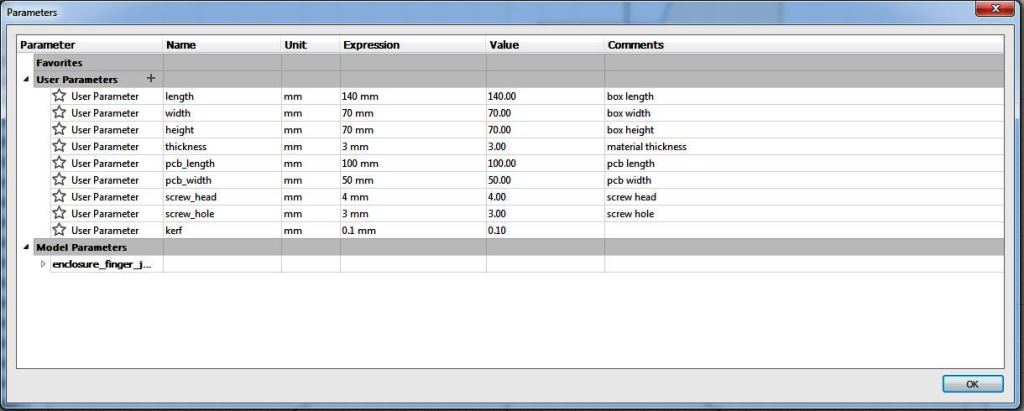This screenshot has height=411, width=1024.
Task: Click the Unit column header
Action: click(311, 45)
